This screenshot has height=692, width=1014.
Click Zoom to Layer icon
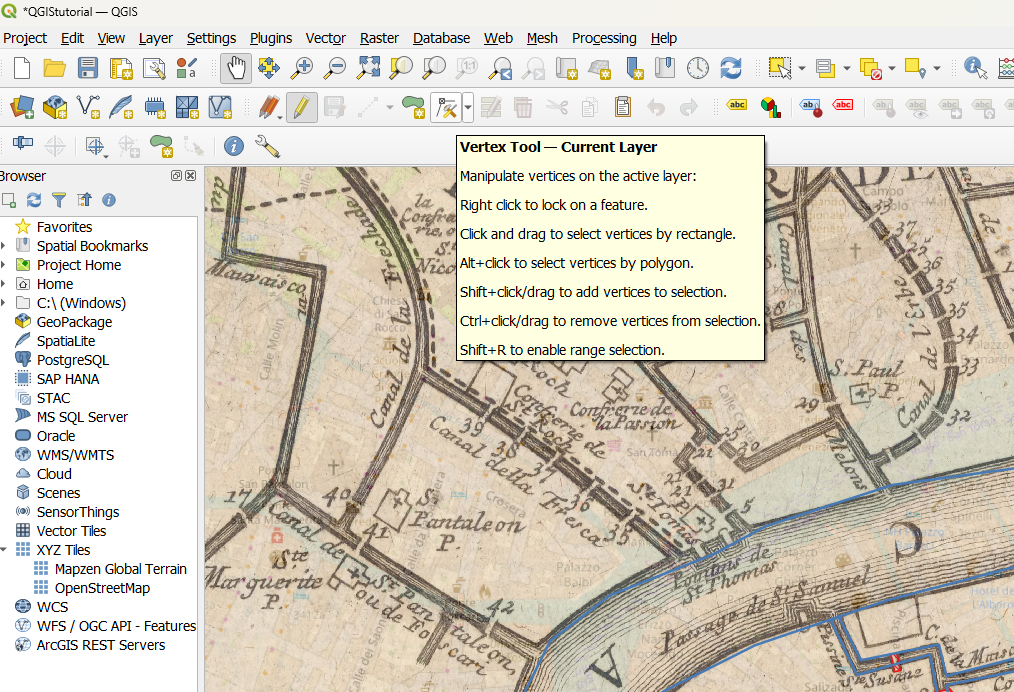point(434,68)
